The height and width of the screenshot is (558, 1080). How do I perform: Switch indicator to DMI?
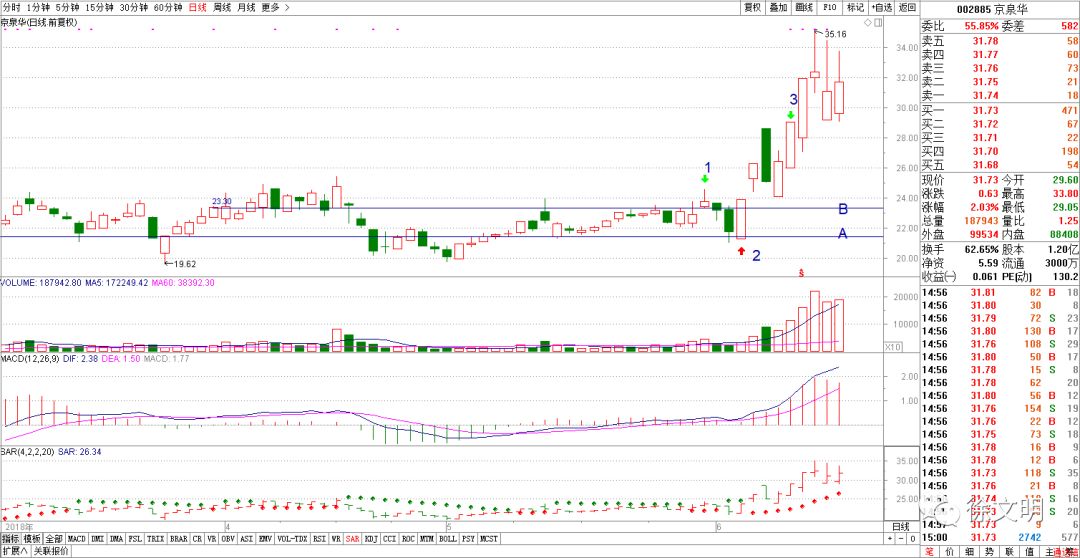point(98,538)
